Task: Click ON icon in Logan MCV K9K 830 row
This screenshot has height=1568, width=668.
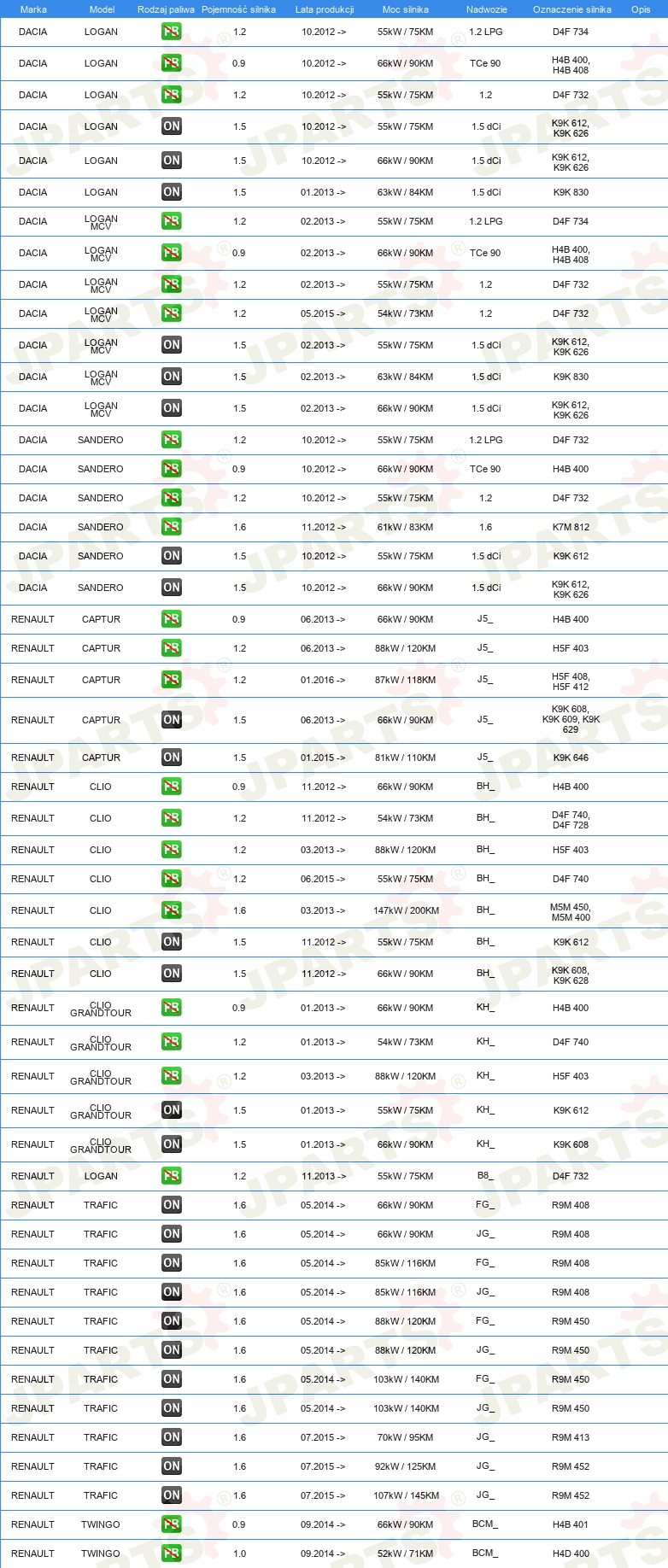Action: click(172, 377)
